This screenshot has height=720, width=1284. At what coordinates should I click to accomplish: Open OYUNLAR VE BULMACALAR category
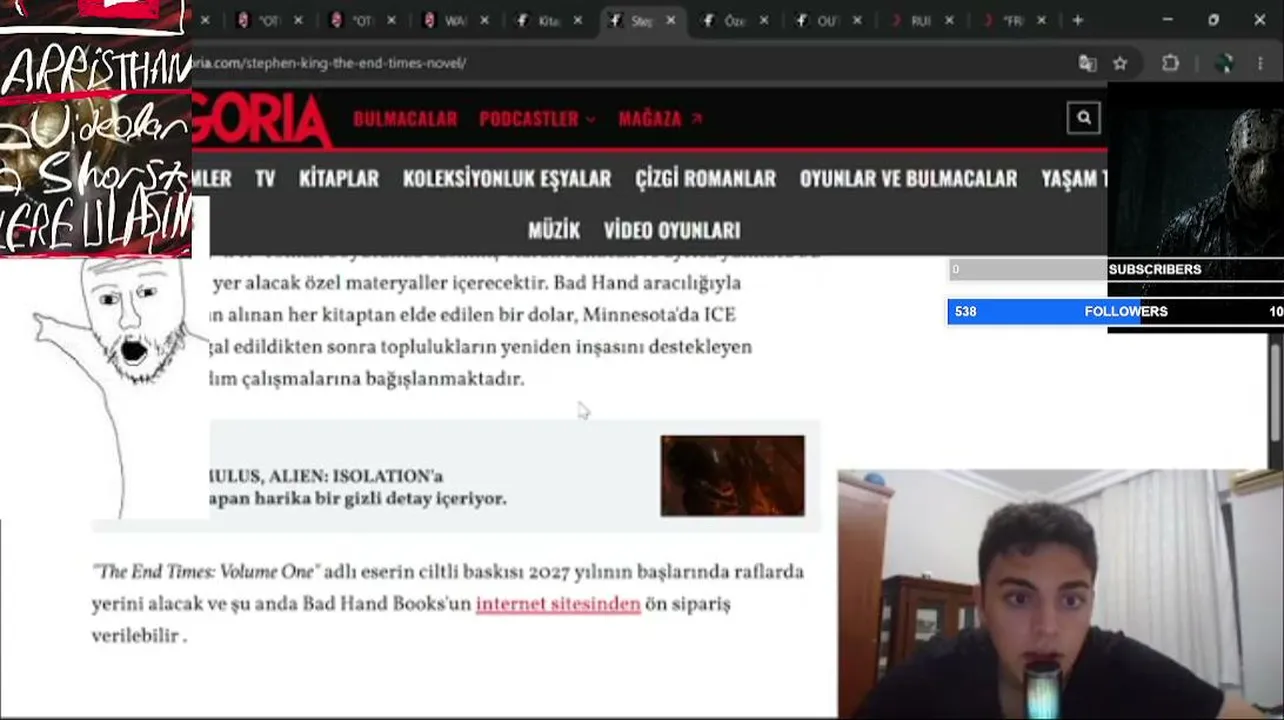pos(908,178)
